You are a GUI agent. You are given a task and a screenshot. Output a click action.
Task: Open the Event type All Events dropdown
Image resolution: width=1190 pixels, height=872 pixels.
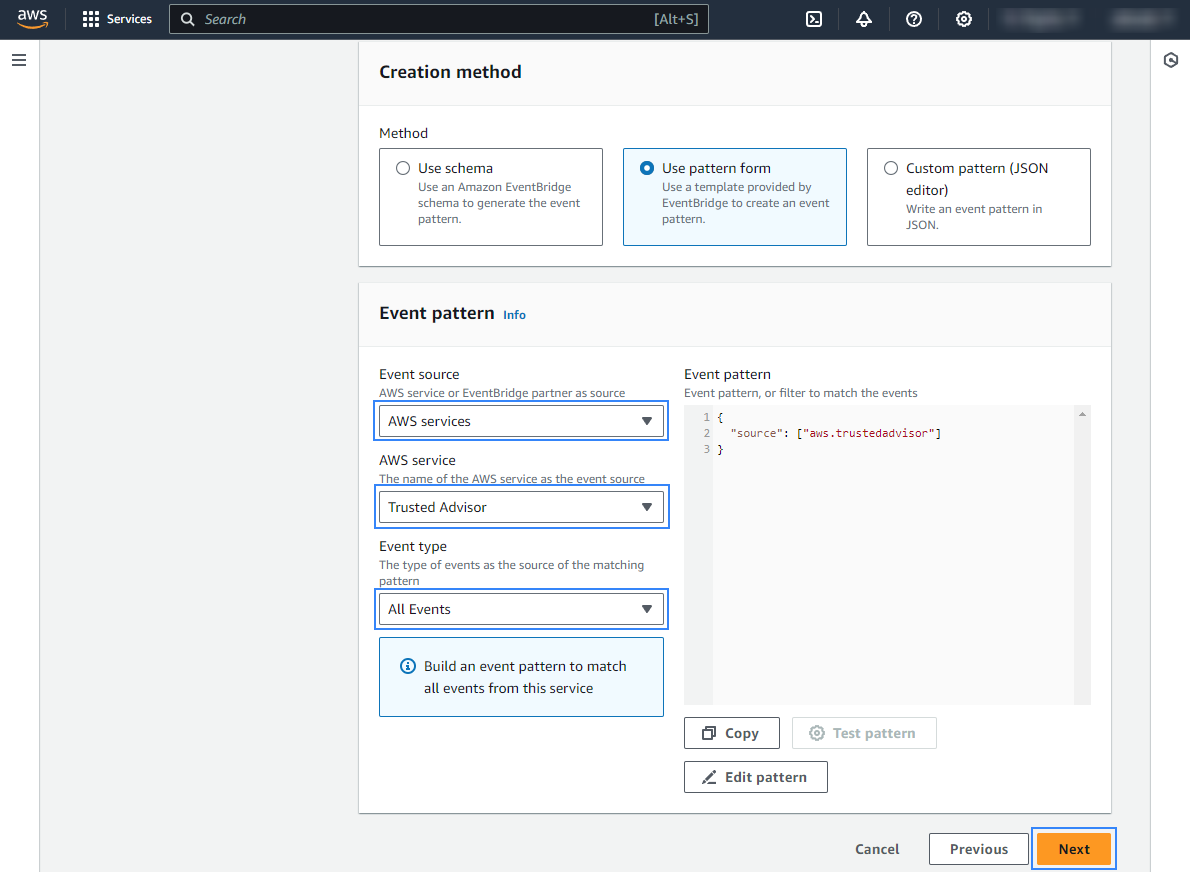(521, 609)
